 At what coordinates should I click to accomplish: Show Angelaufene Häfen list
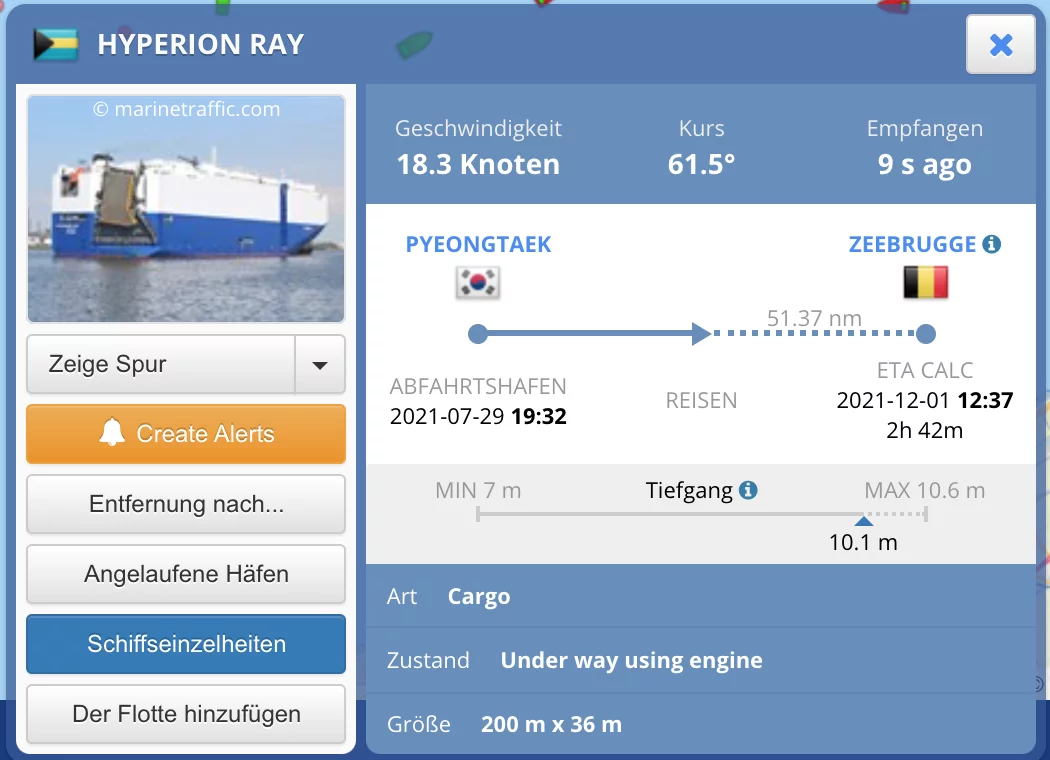coord(186,574)
